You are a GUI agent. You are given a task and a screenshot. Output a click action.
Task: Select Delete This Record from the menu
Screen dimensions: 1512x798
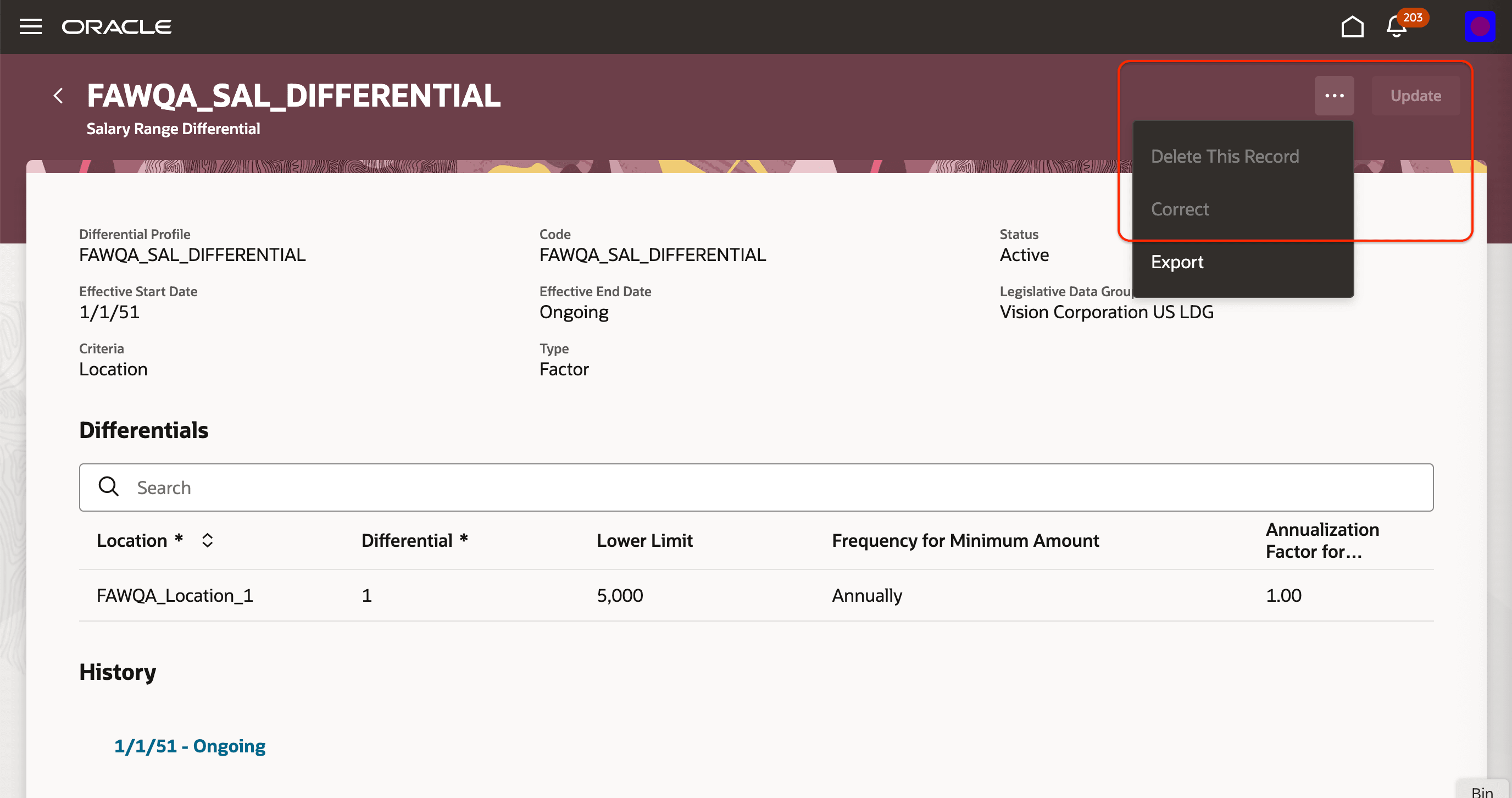point(1225,156)
